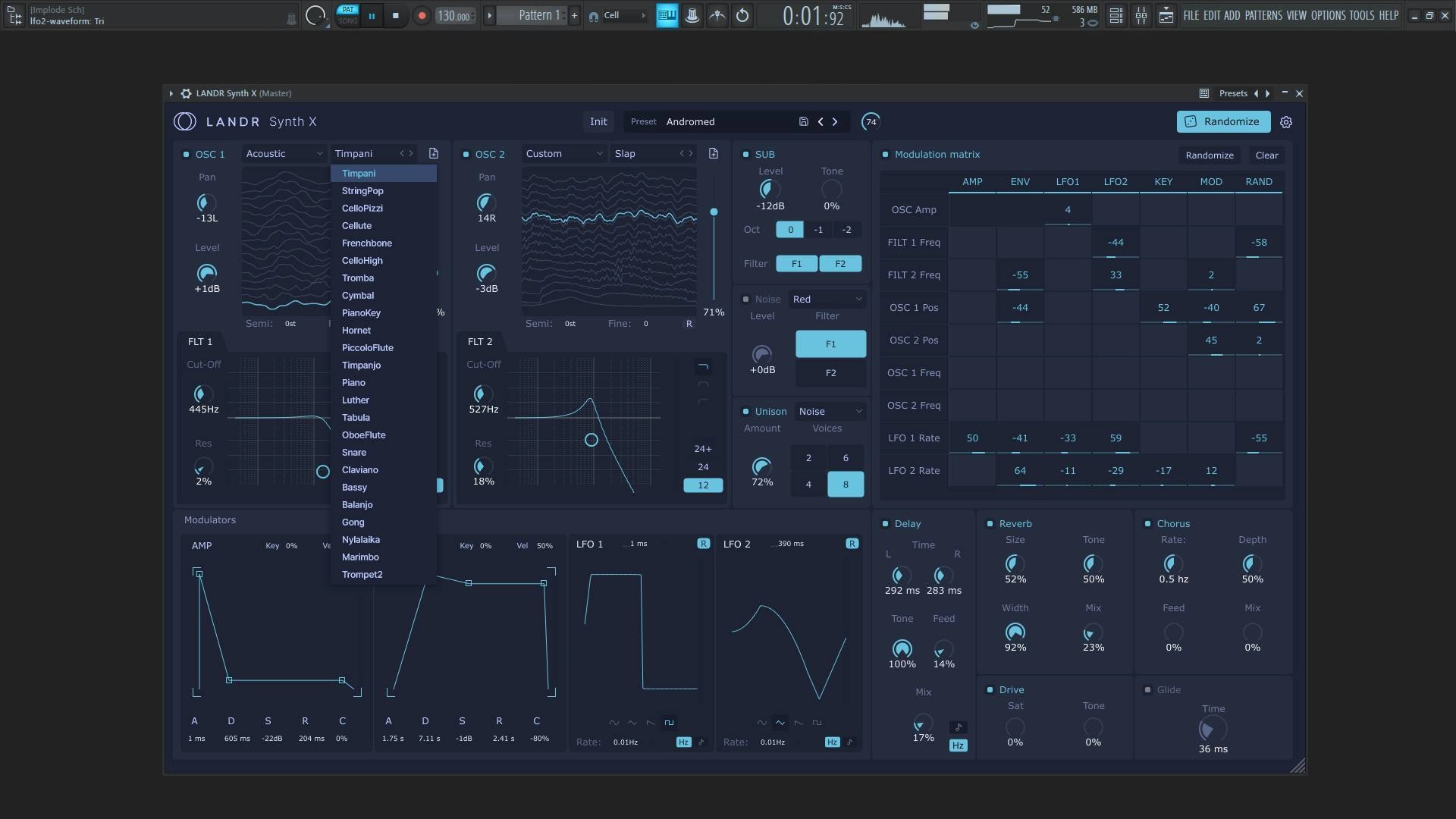Select low-pass filter shape in FLT 2
Viewport: 1456px width, 819px height.
pos(703,367)
